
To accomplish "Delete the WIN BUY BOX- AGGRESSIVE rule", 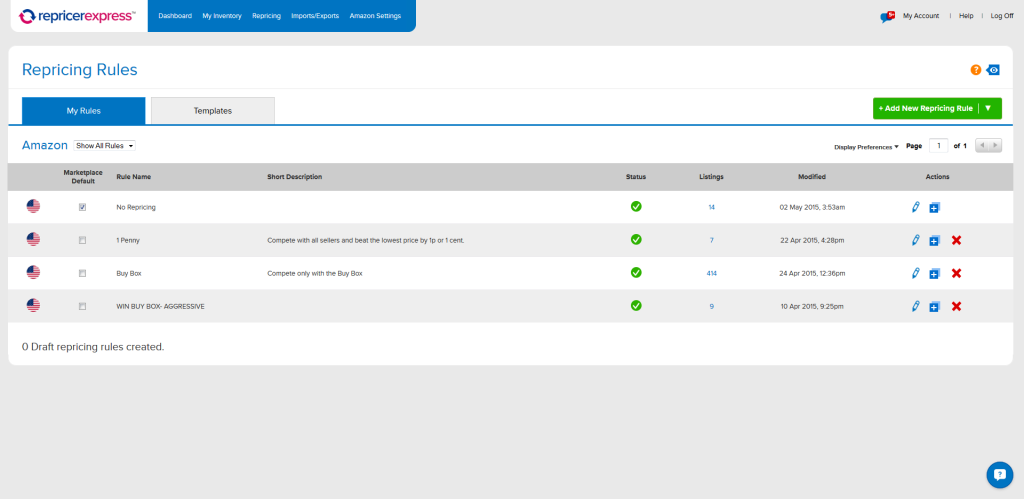I will 956,306.
